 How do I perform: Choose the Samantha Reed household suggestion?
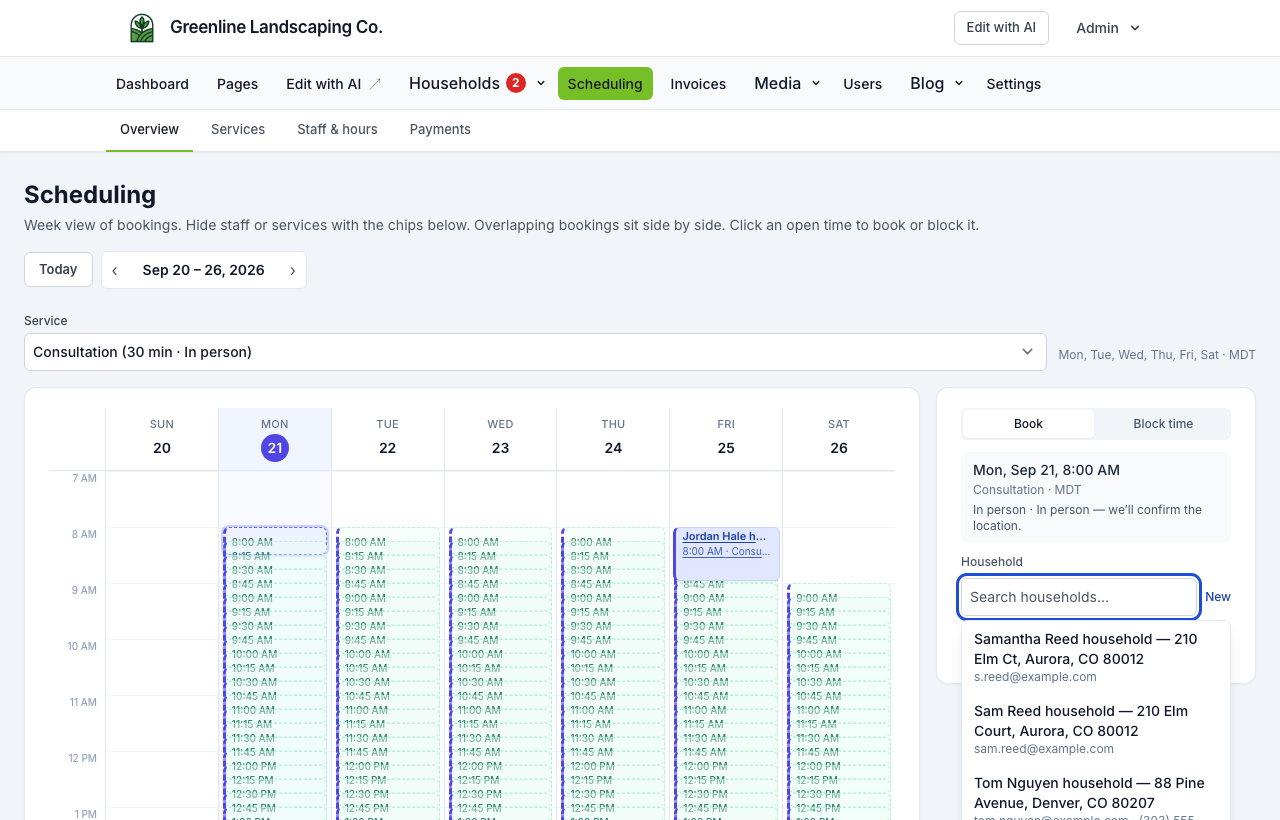coord(1096,657)
